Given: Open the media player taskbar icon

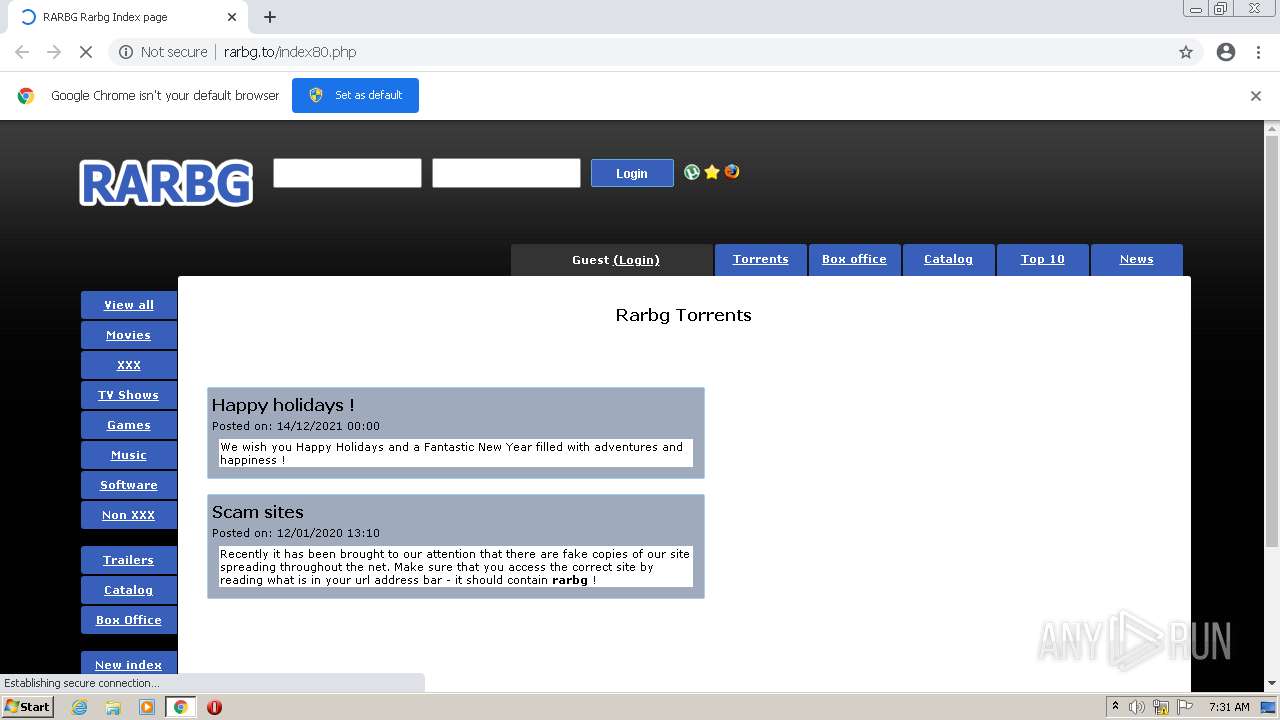Looking at the screenshot, I should click(x=147, y=707).
